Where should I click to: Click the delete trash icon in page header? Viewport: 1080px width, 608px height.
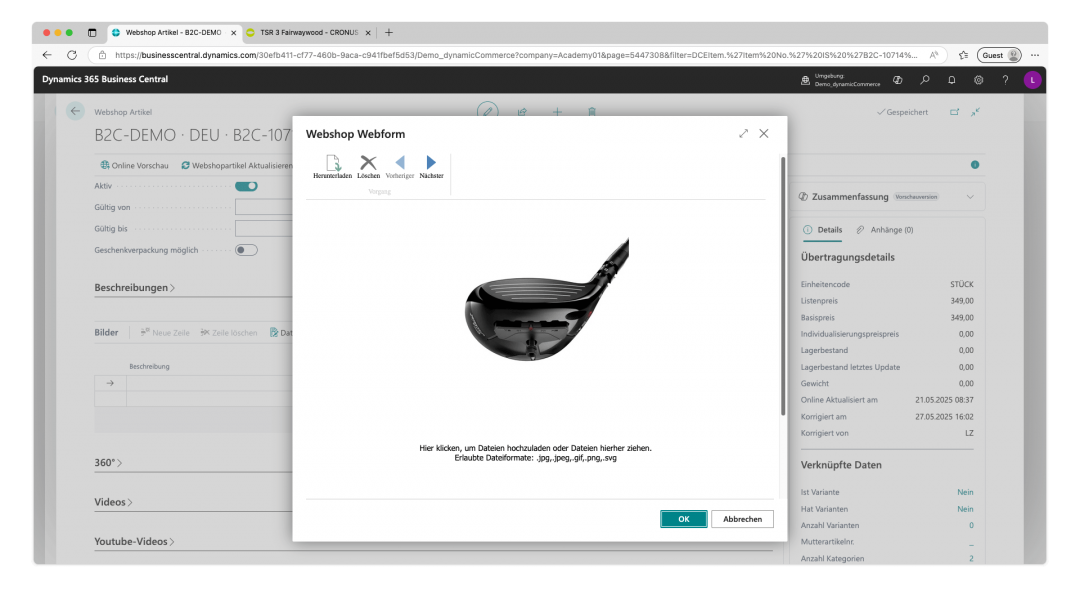[592, 112]
